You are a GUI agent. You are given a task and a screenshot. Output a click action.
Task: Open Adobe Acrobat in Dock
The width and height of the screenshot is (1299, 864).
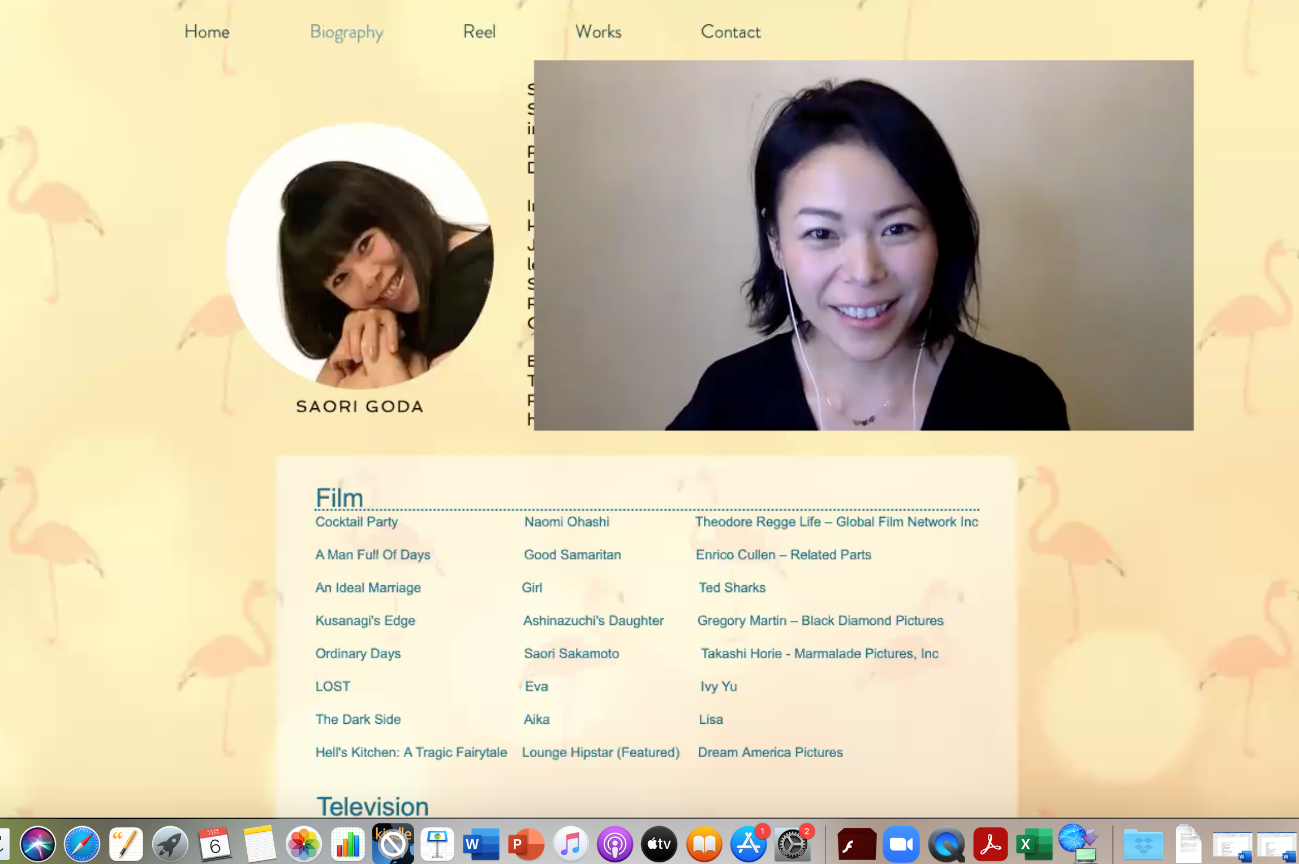click(x=990, y=844)
